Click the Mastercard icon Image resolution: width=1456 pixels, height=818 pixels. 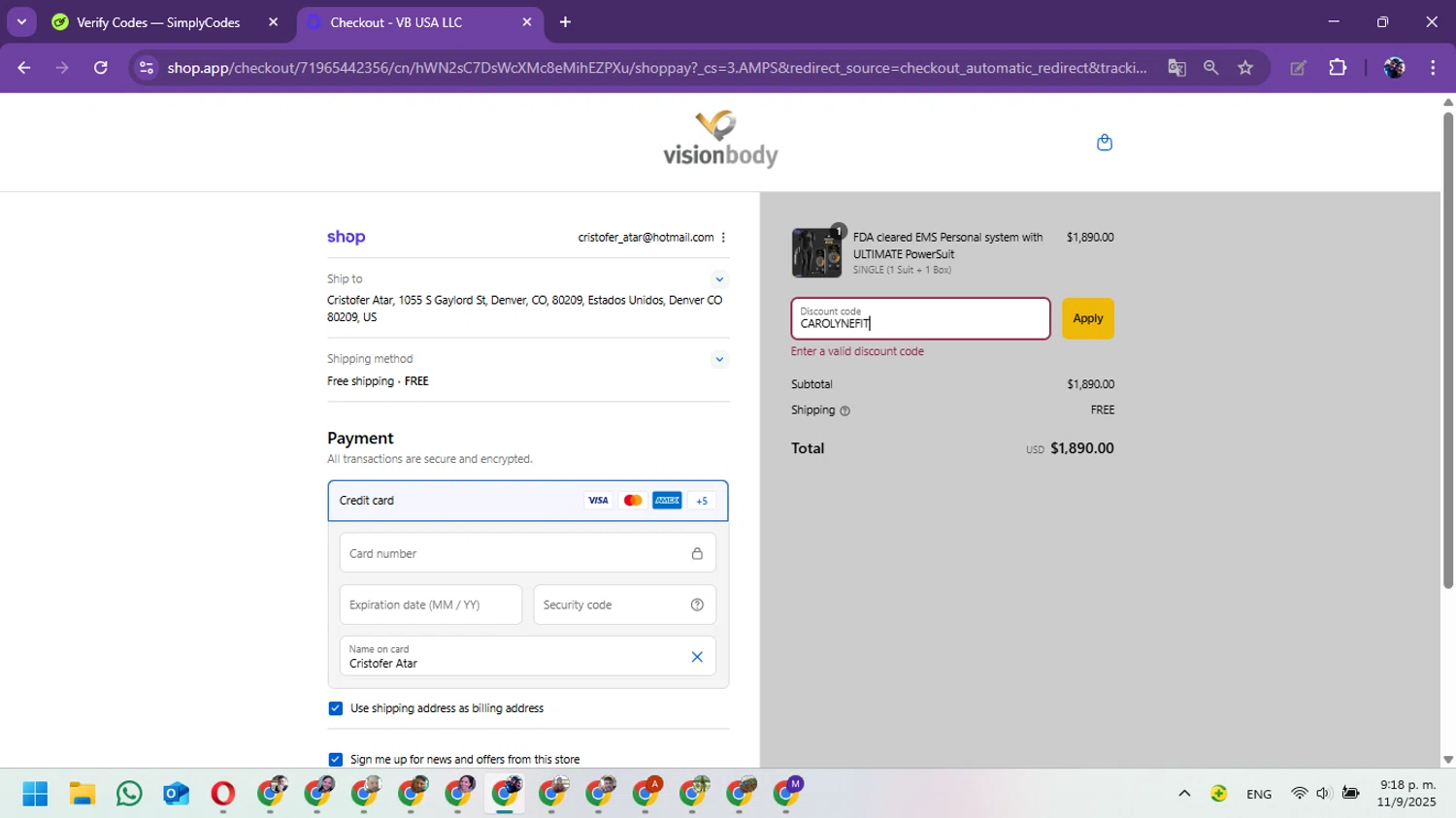pyautogui.click(x=633, y=501)
